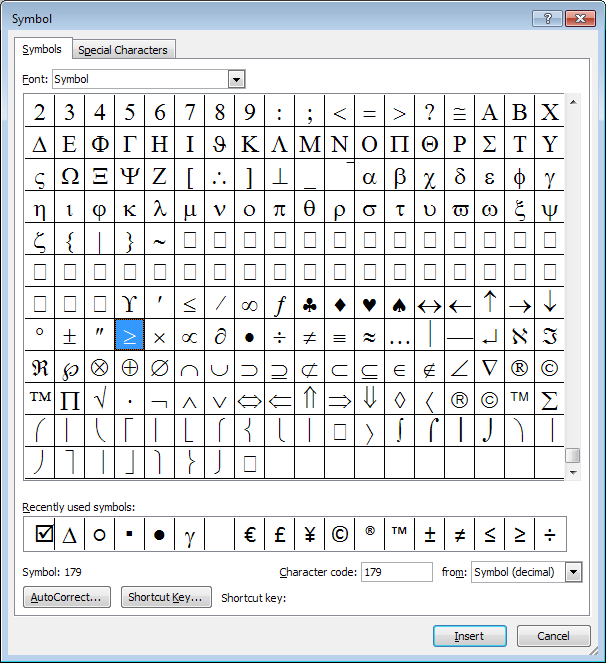Cancel the Symbol dialog
The height and width of the screenshot is (663, 606).
(553, 636)
